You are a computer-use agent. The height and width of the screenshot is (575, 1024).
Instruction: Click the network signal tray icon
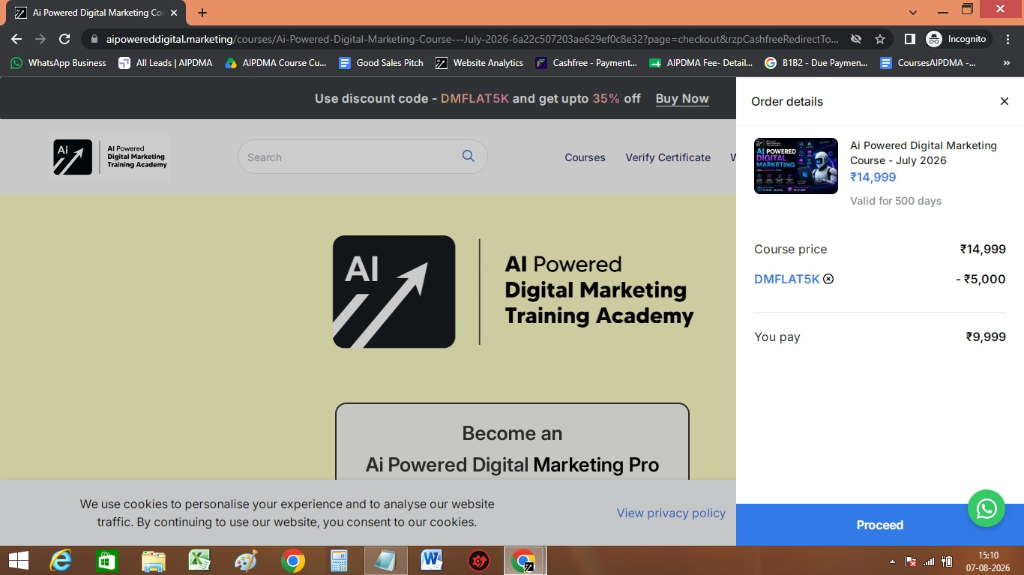click(x=929, y=561)
